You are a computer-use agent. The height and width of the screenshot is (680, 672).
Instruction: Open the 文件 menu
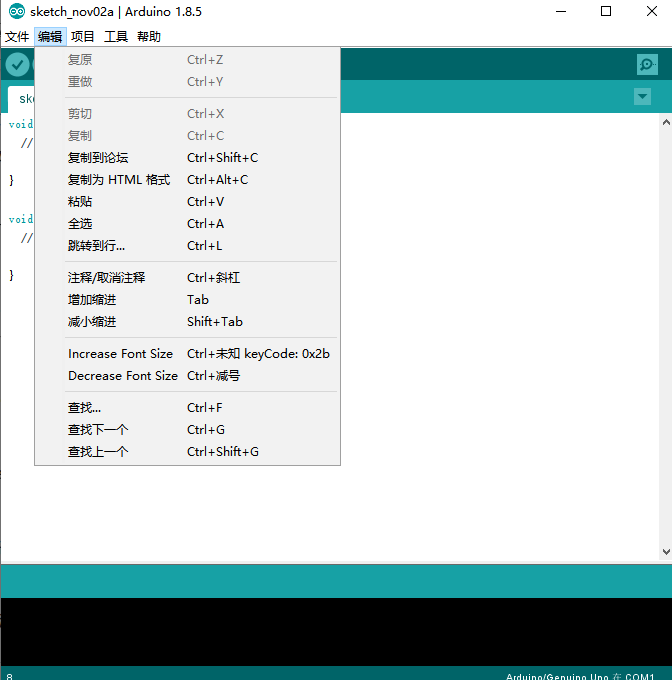[x=17, y=37]
